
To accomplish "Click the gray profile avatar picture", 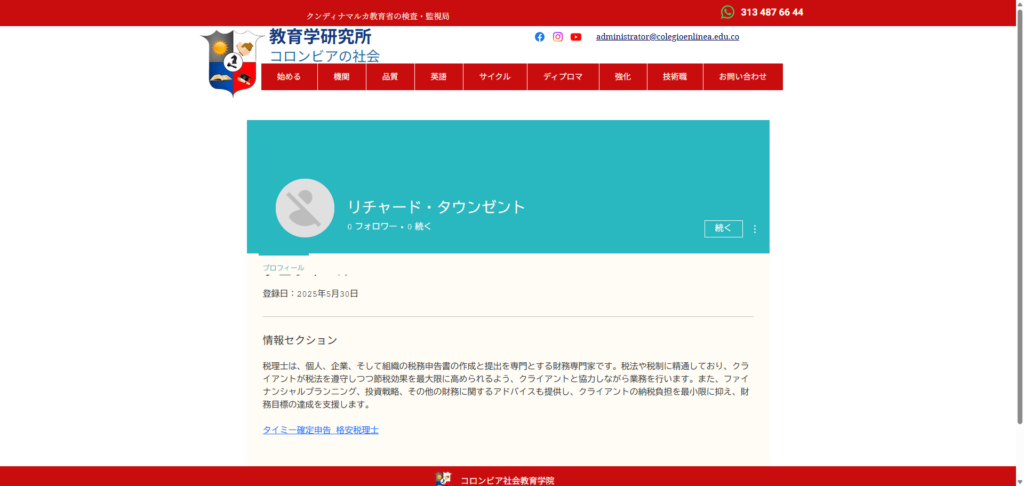I will 304,208.
